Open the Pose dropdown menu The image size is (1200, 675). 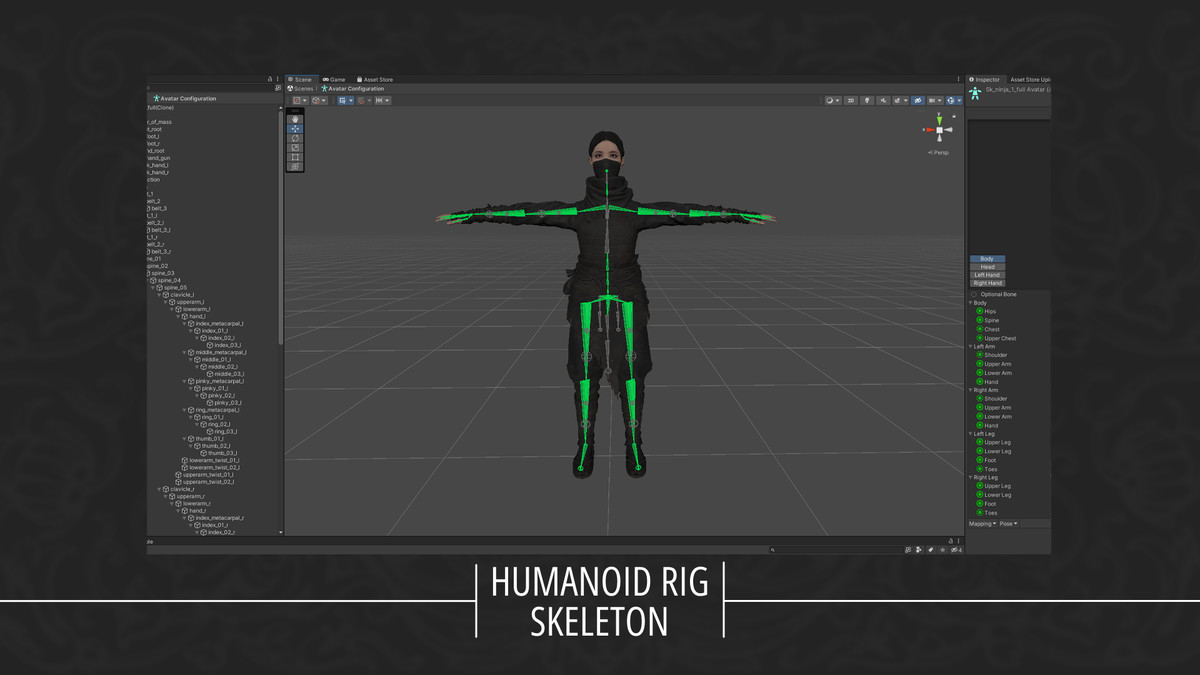point(1009,523)
